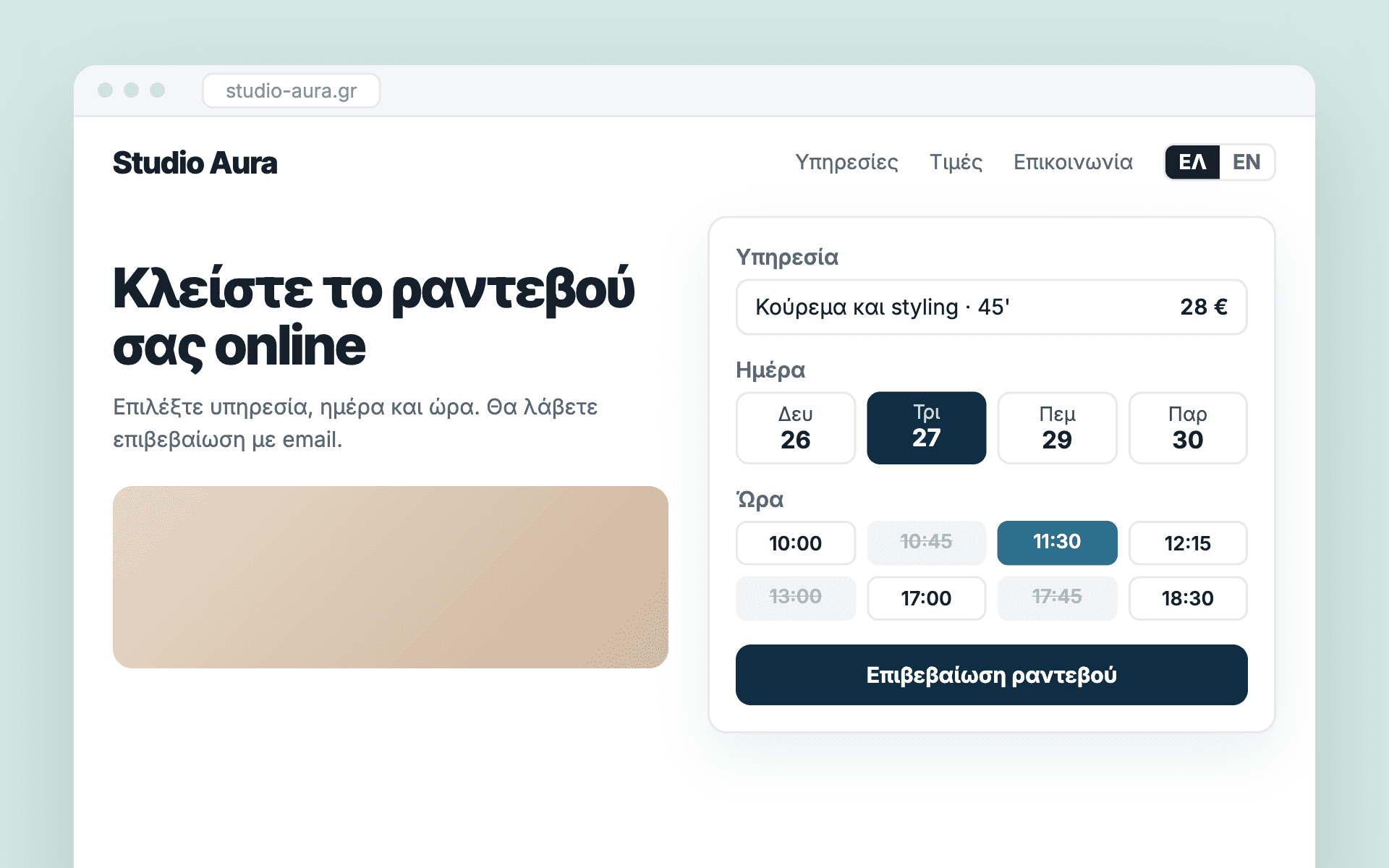
Task: Switch the language to EN
Action: click(x=1246, y=162)
